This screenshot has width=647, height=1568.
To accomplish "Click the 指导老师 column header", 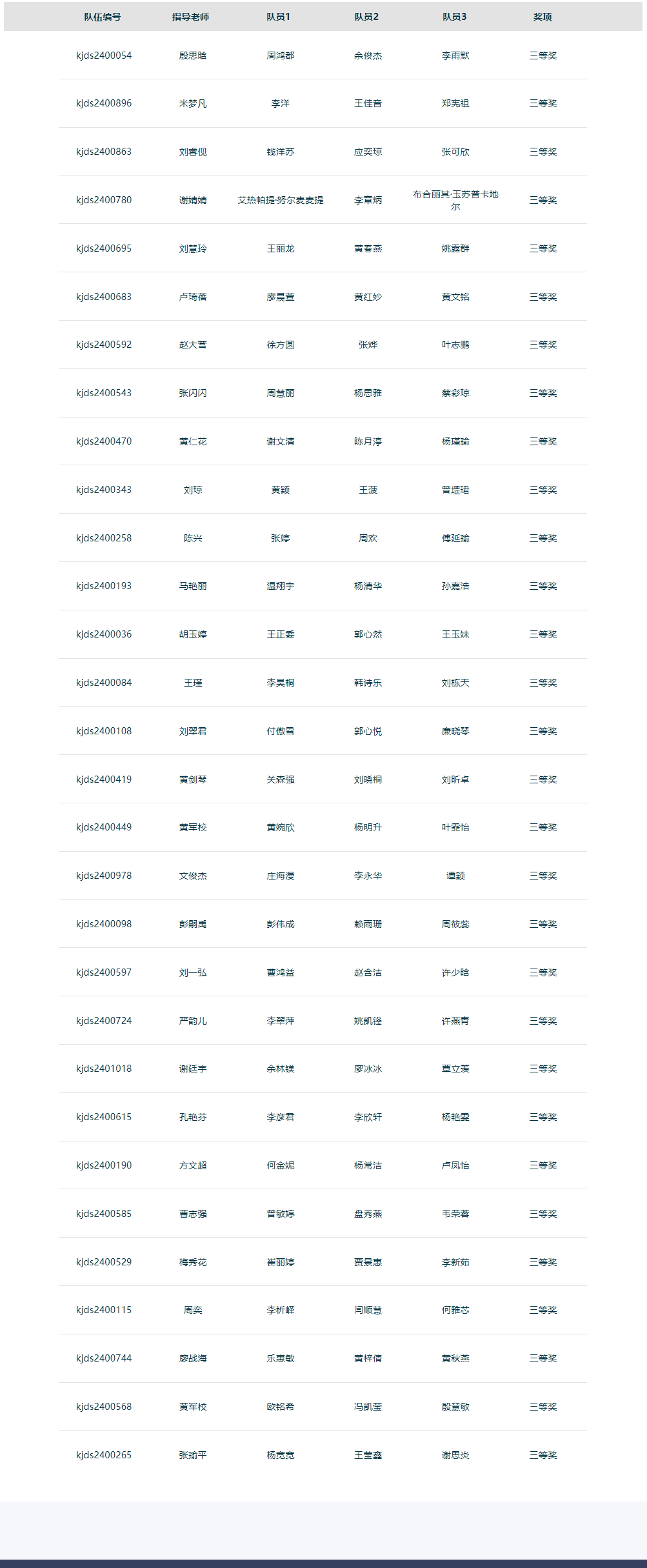I will [x=190, y=17].
